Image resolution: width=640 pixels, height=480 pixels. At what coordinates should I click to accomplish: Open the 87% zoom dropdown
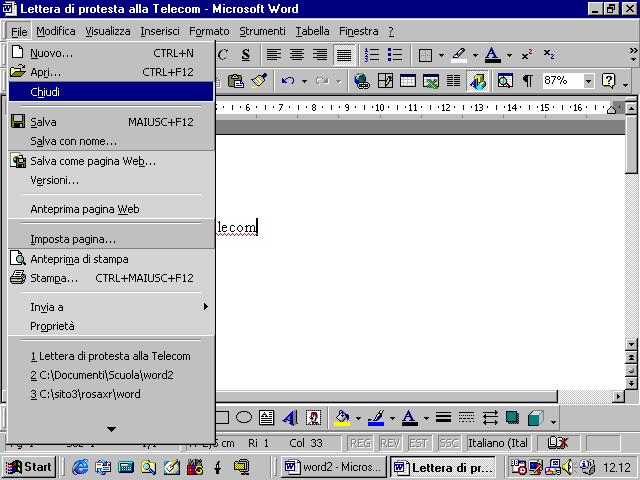pos(588,81)
